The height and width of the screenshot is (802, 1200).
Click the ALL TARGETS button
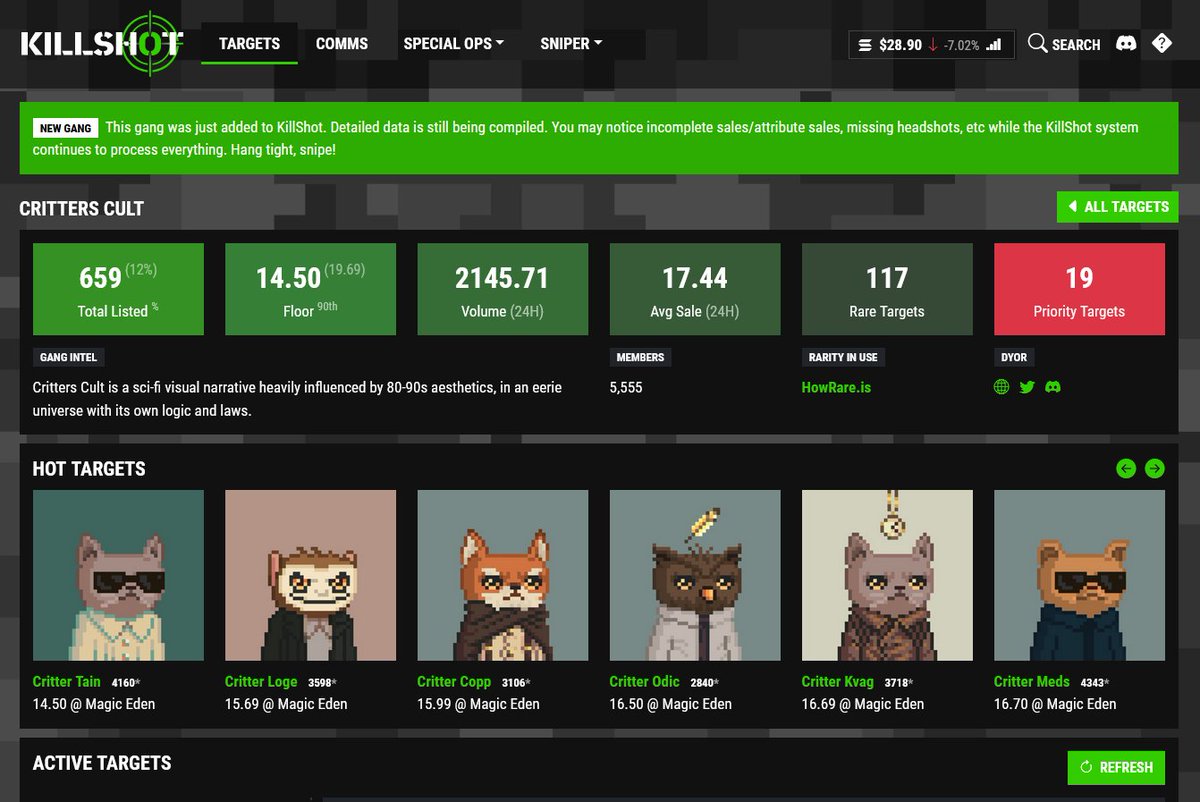click(1117, 207)
